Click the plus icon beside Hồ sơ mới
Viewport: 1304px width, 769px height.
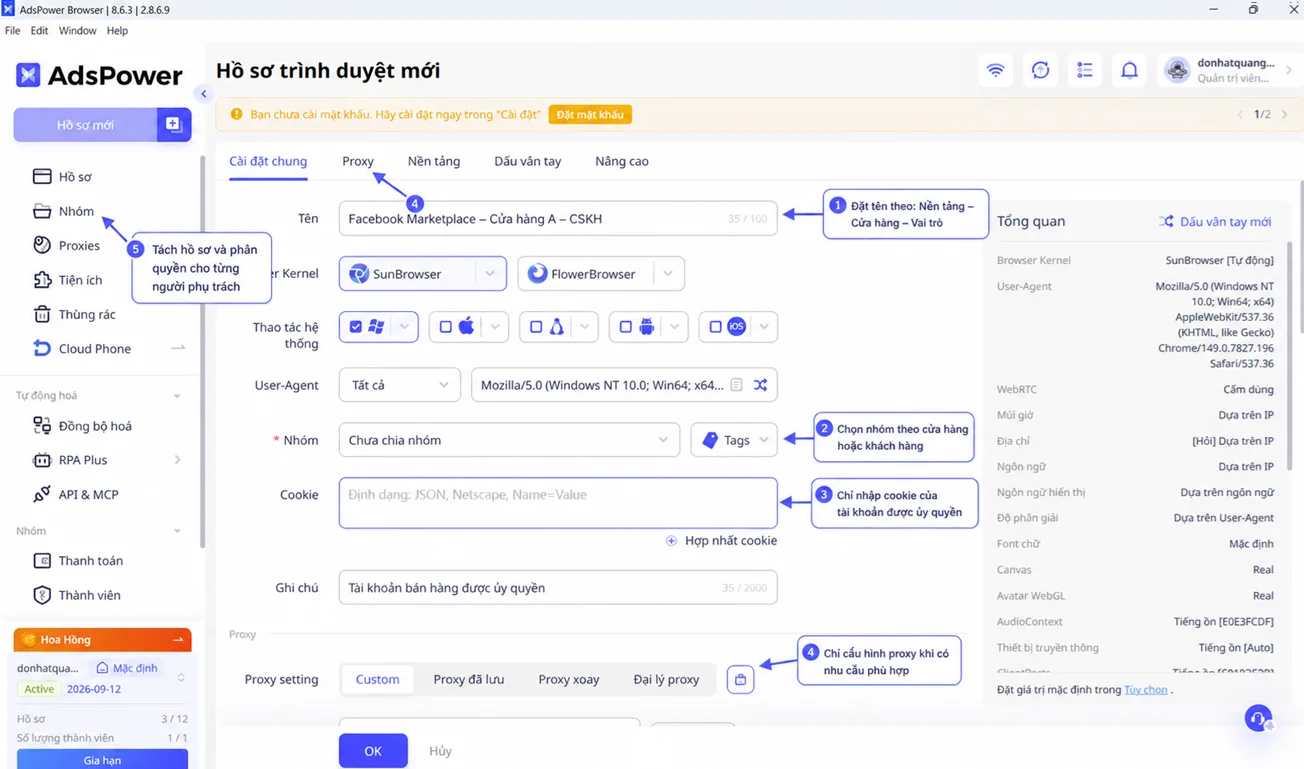point(173,125)
